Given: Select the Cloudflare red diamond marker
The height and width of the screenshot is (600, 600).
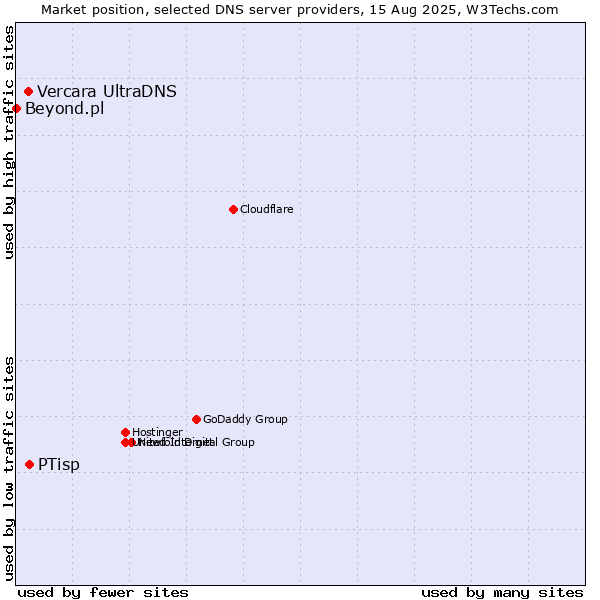Looking at the screenshot, I should coord(233,209).
